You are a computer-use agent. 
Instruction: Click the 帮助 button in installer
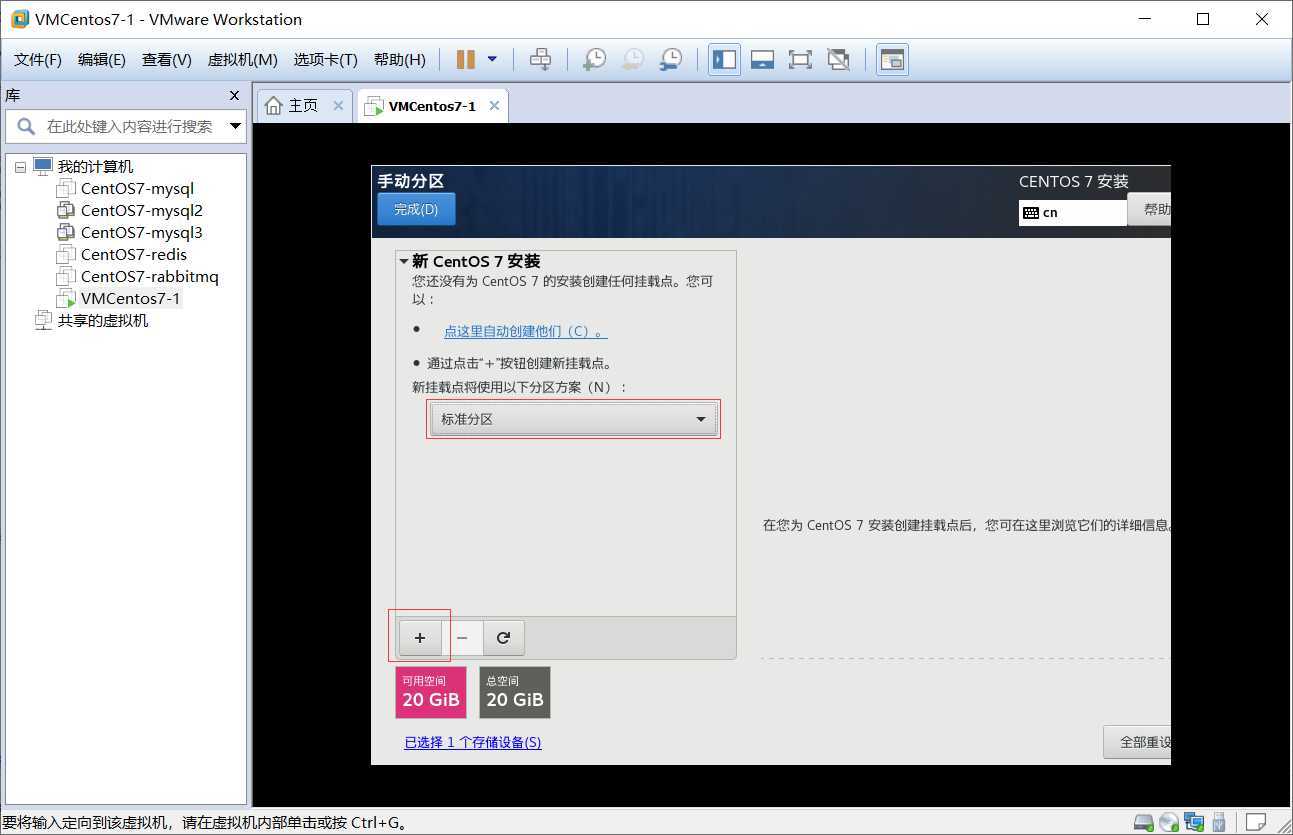click(x=1150, y=209)
